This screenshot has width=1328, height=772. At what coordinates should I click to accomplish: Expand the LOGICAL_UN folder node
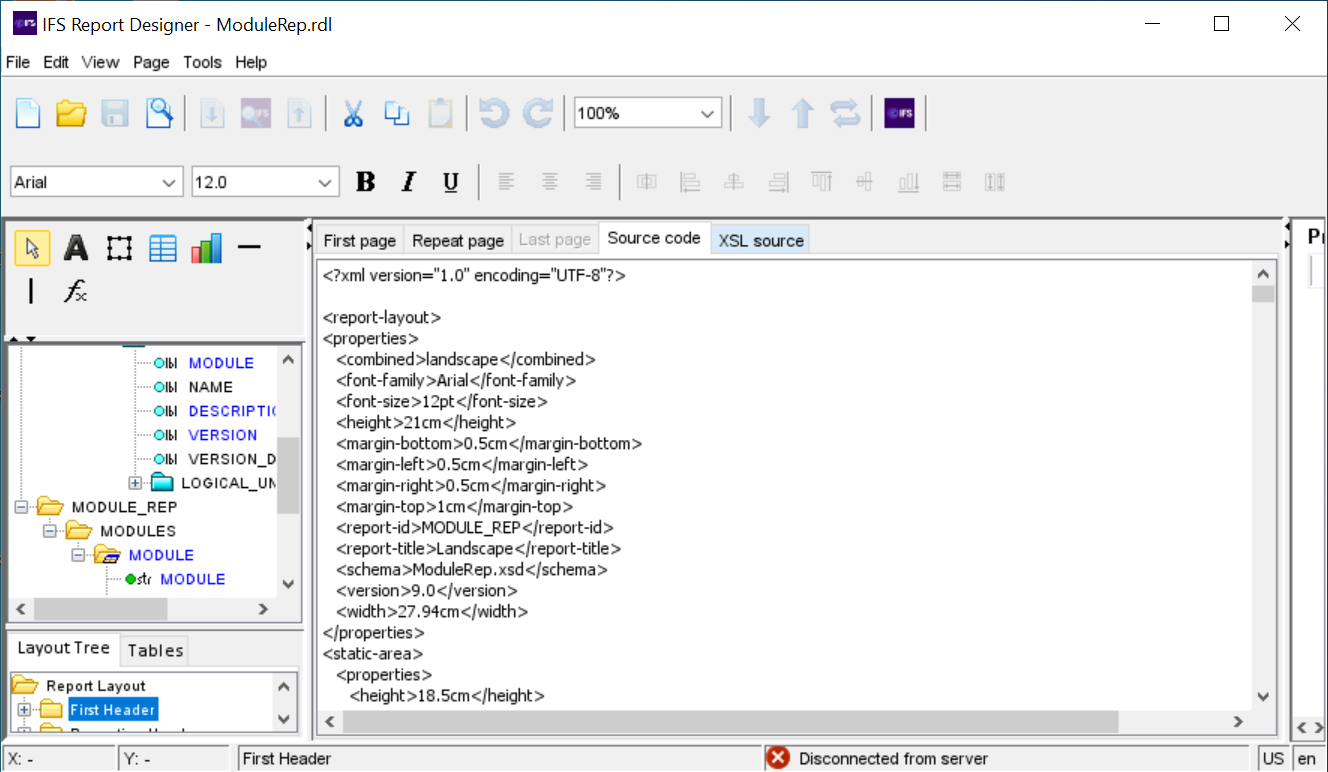coord(135,483)
